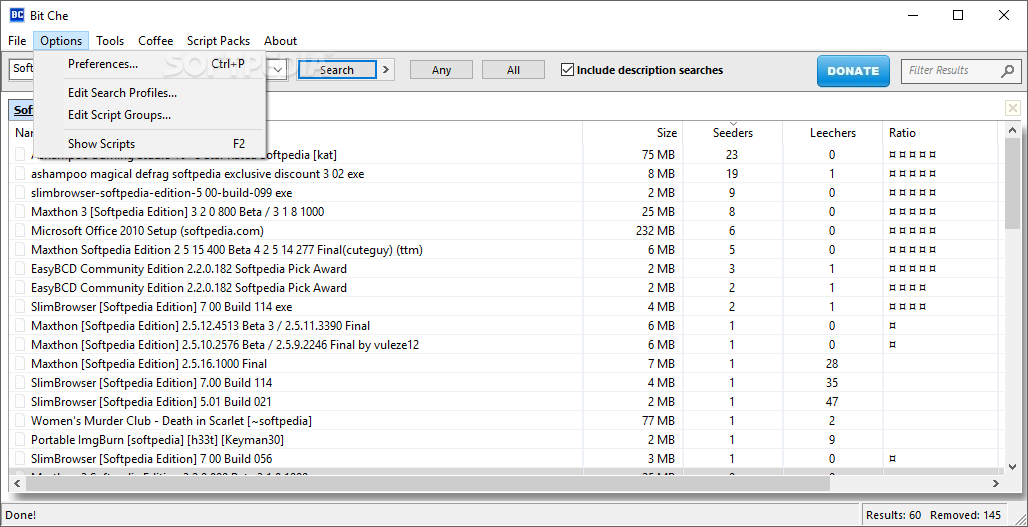Select row Microsoft Office 2010 Setup (softpedia.com)
The height and width of the screenshot is (527, 1028).
507,231
